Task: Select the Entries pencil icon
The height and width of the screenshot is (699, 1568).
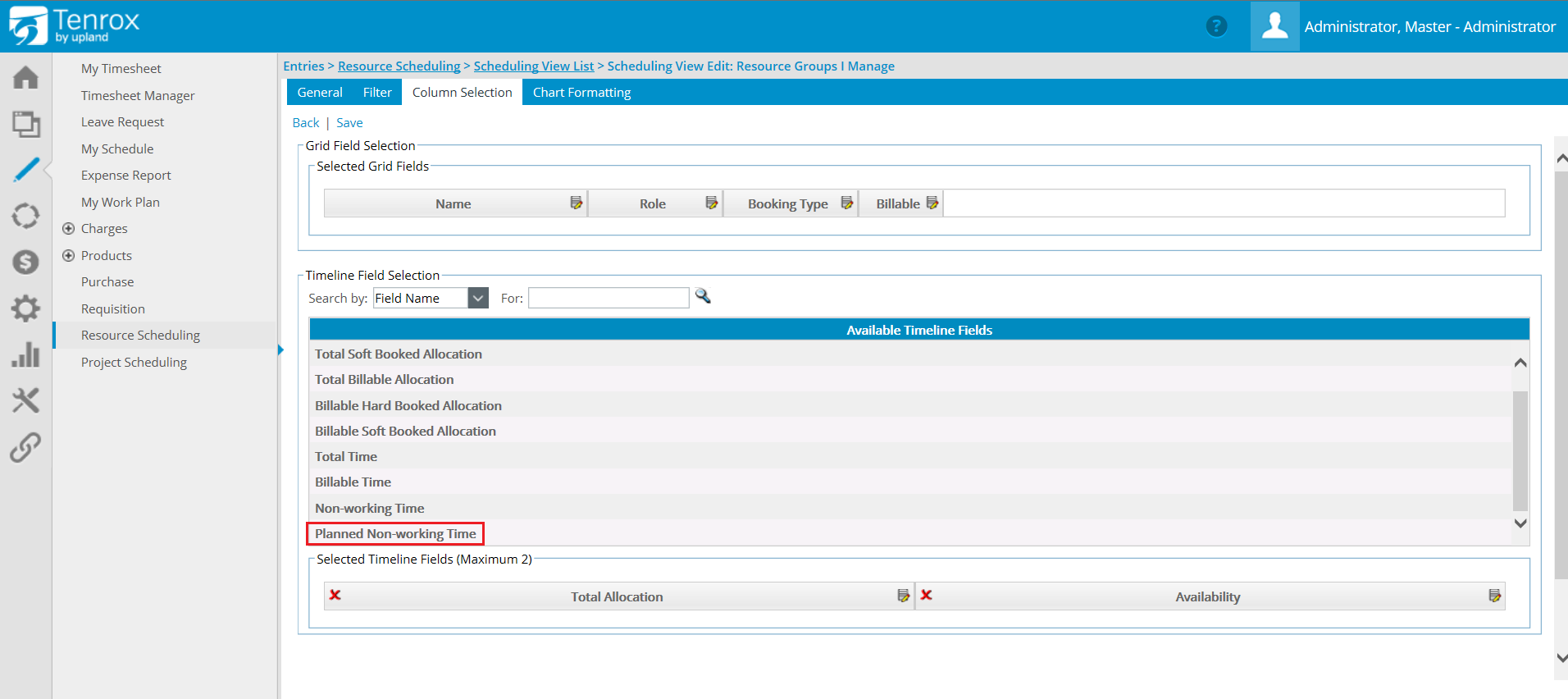Action: point(25,170)
